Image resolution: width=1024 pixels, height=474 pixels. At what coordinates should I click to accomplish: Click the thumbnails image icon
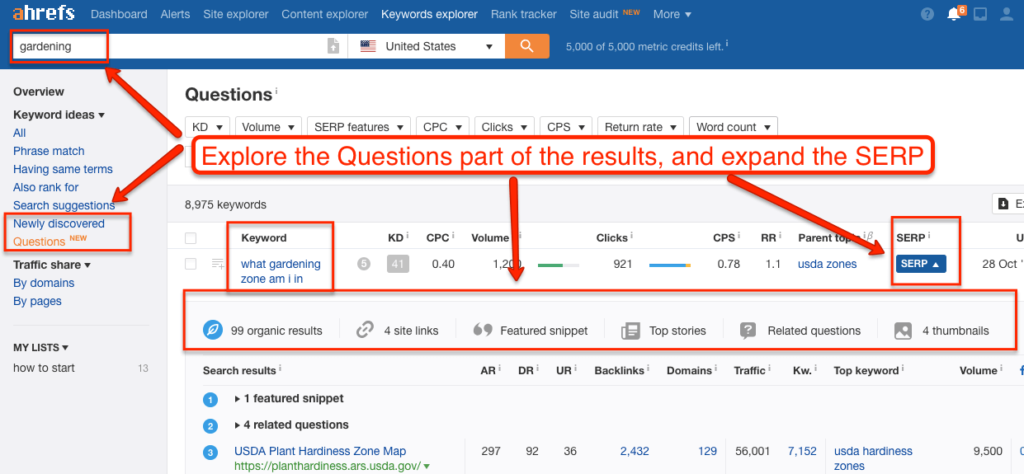pos(903,330)
